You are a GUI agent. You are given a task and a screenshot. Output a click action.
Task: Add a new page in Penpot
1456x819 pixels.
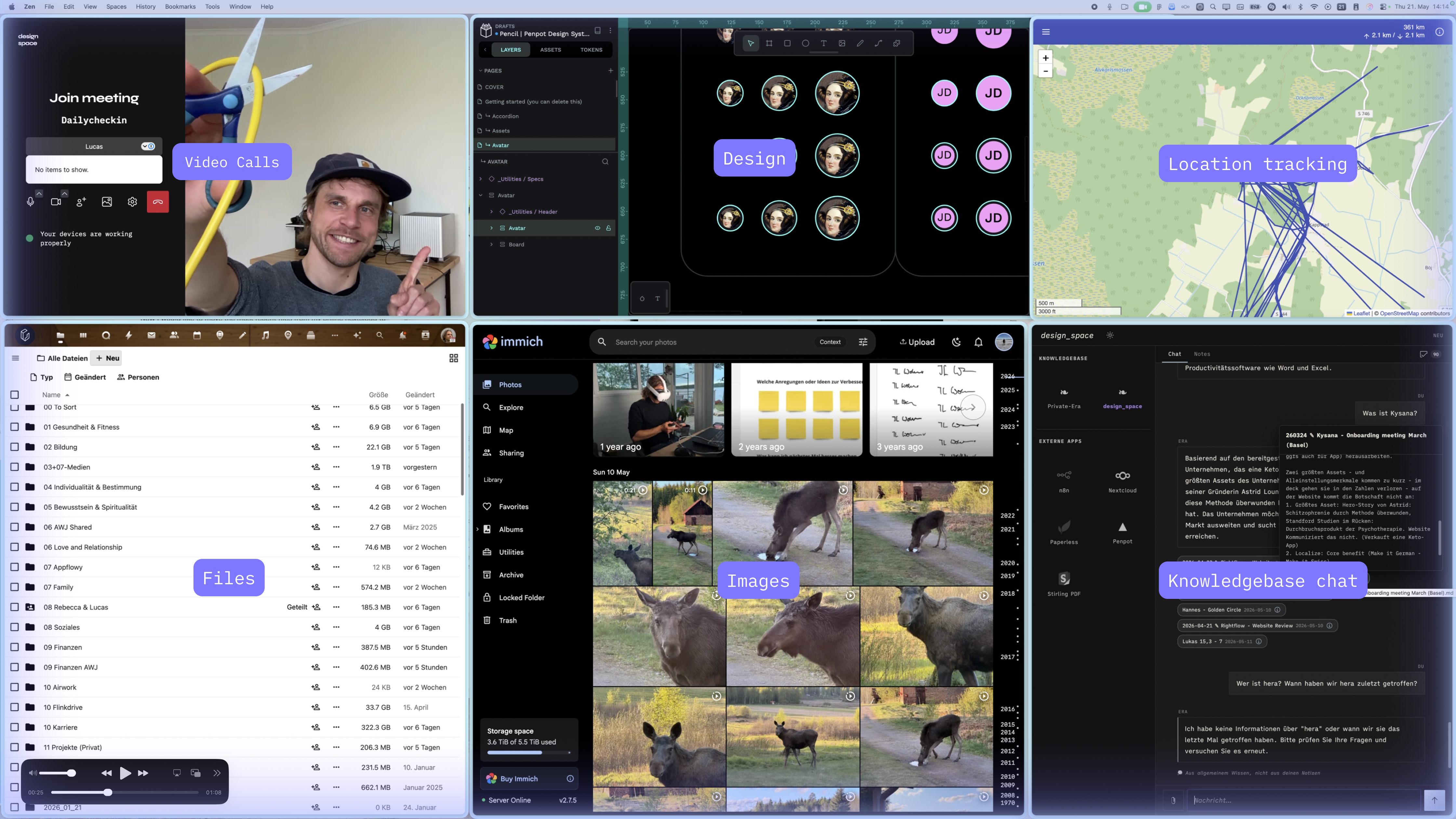tap(610, 71)
